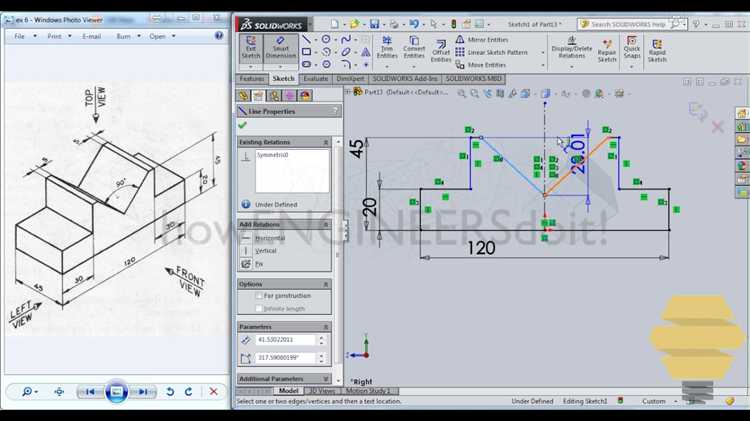Select the Line sketch tool
This screenshot has width=750, height=421.
tap(307, 39)
